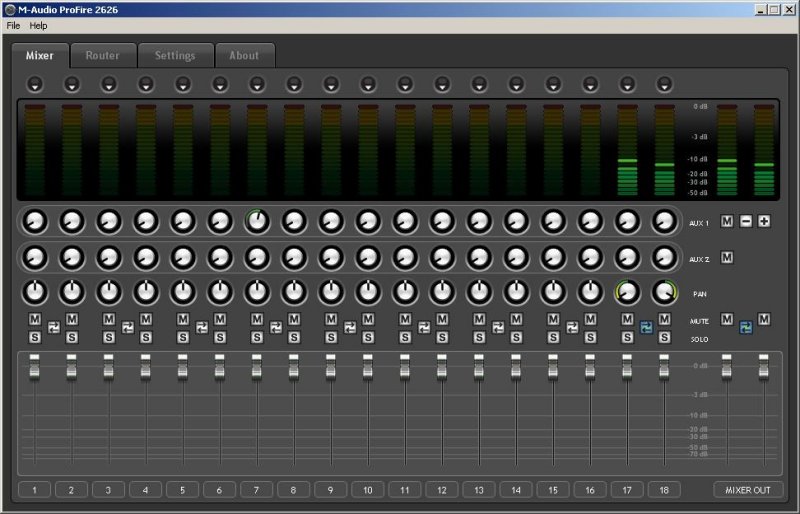Click the channel 3 fader handle
The height and width of the screenshot is (514, 800).
(109, 366)
